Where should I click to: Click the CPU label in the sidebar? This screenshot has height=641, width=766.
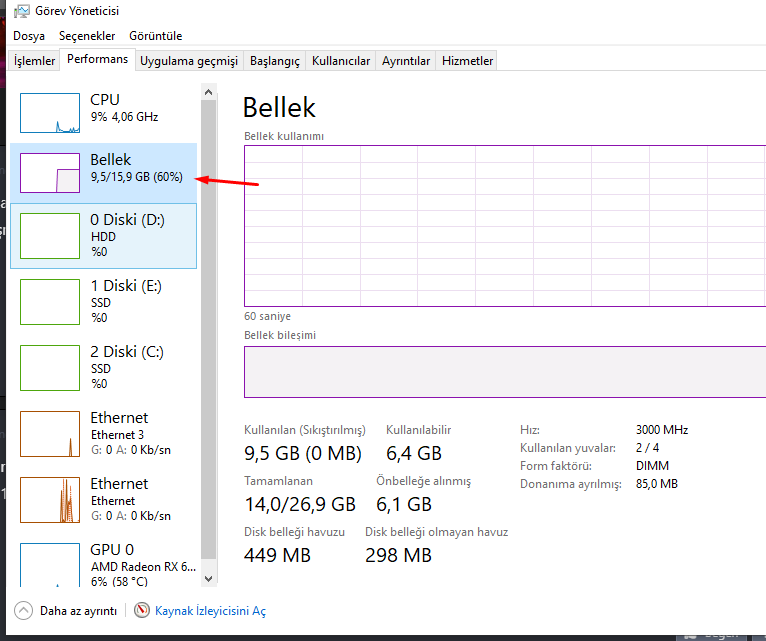[x=105, y=100]
